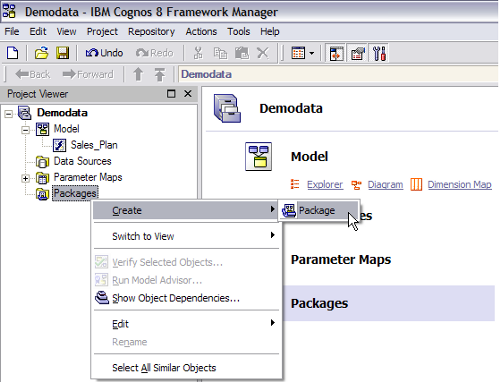Click the up one level arrow
The width and height of the screenshot is (500, 382).
point(138,74)
